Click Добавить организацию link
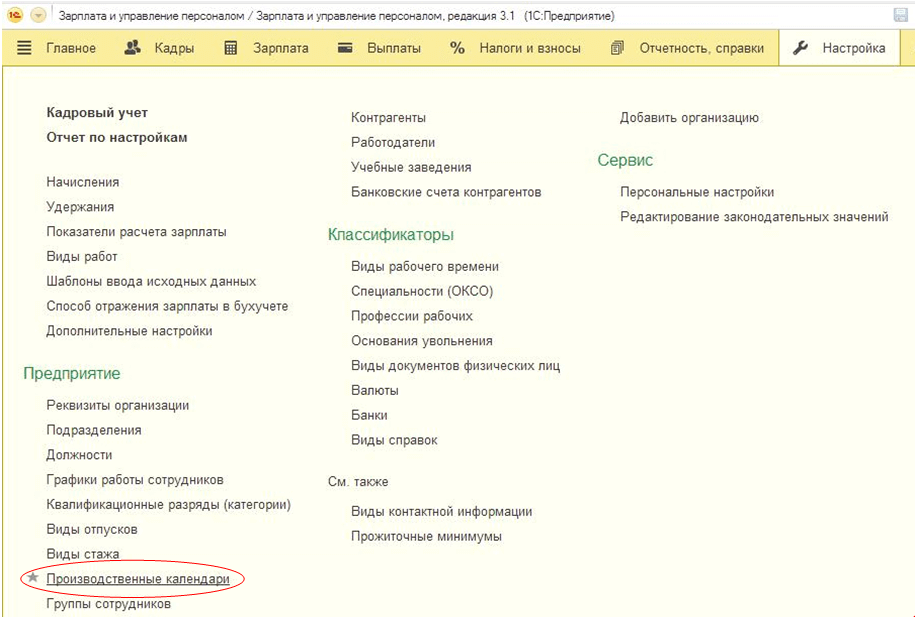Image resolution: width=915 pixels, height=617 pixels. [x=689, y=117]
